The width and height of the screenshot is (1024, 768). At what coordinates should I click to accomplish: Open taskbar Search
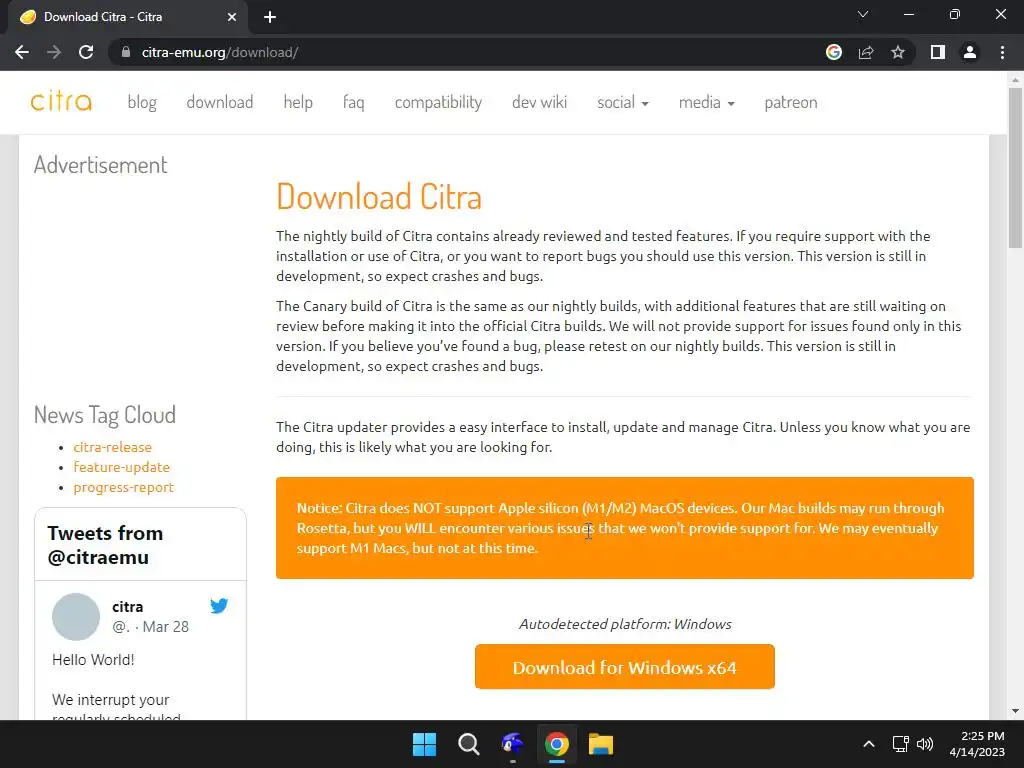coord(468,744)
